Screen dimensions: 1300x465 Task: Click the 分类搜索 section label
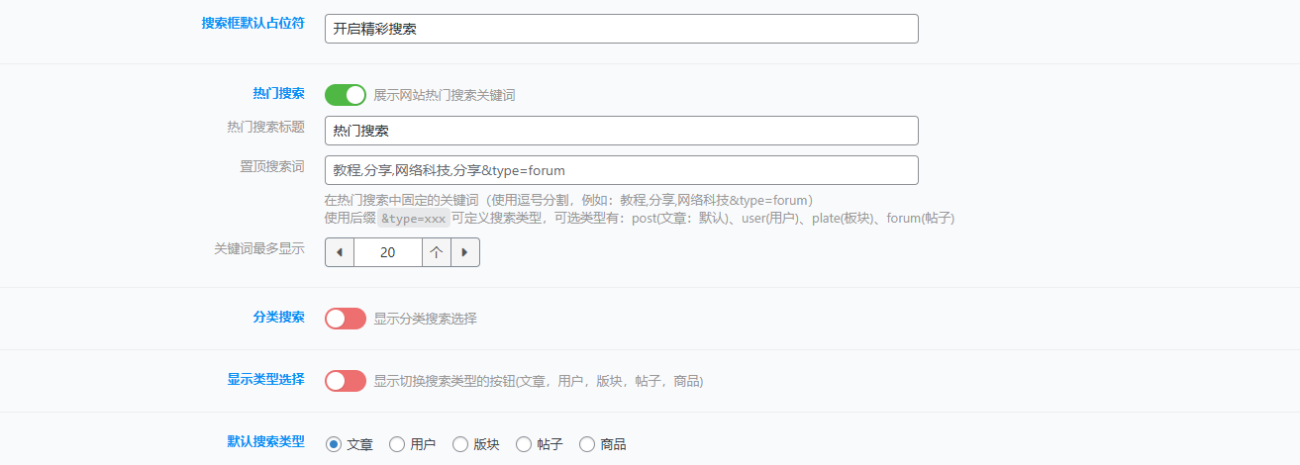click(x=279, y=317)
